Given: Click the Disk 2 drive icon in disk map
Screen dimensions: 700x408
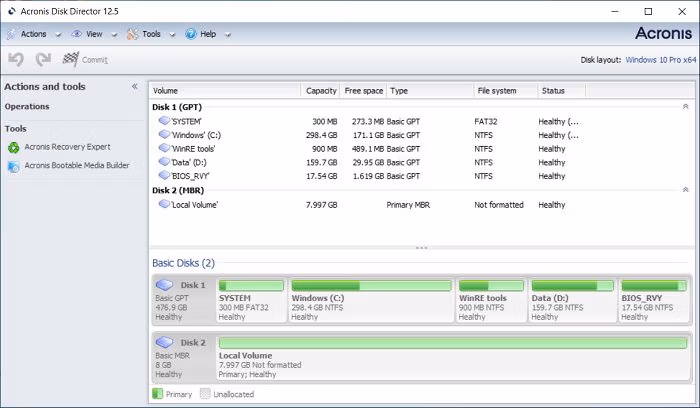Looking at the screenshot, I should point(164,342).
